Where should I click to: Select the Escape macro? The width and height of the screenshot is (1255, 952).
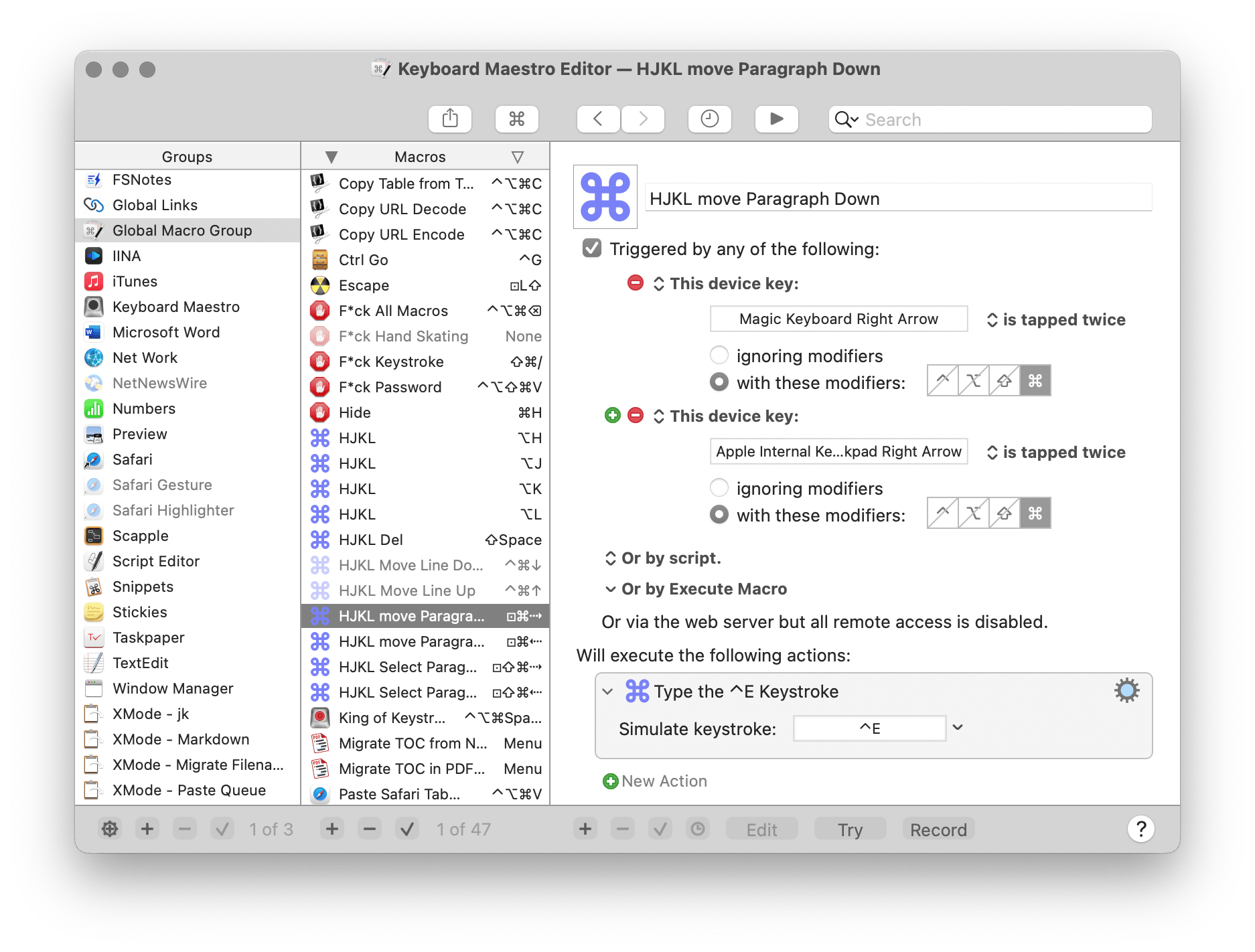point(425,285)
